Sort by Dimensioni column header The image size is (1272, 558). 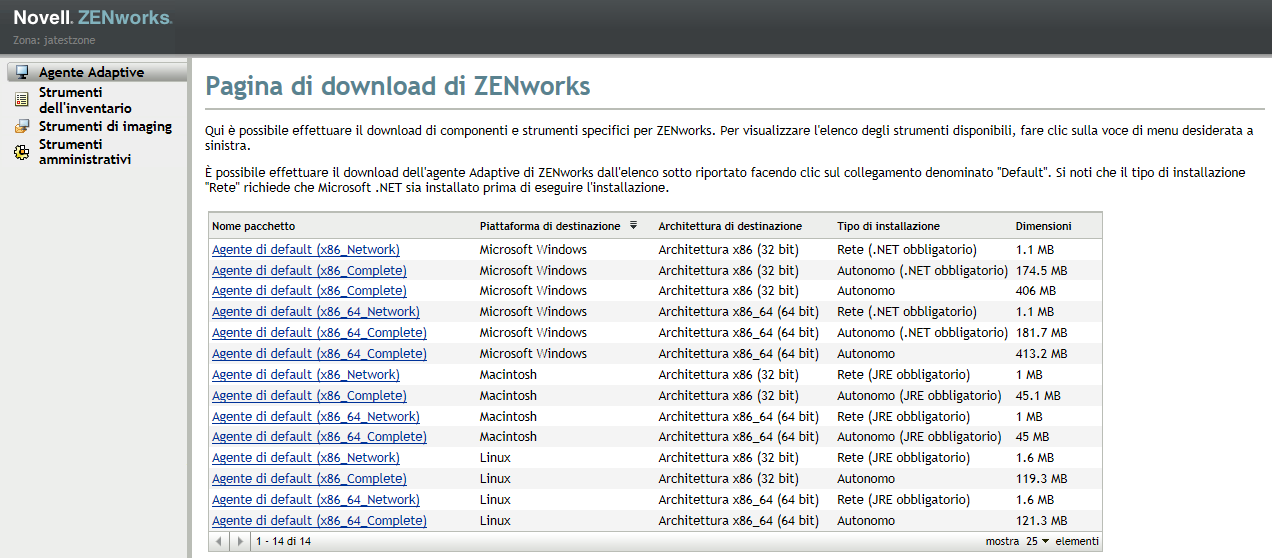[x=1043, y=226]
